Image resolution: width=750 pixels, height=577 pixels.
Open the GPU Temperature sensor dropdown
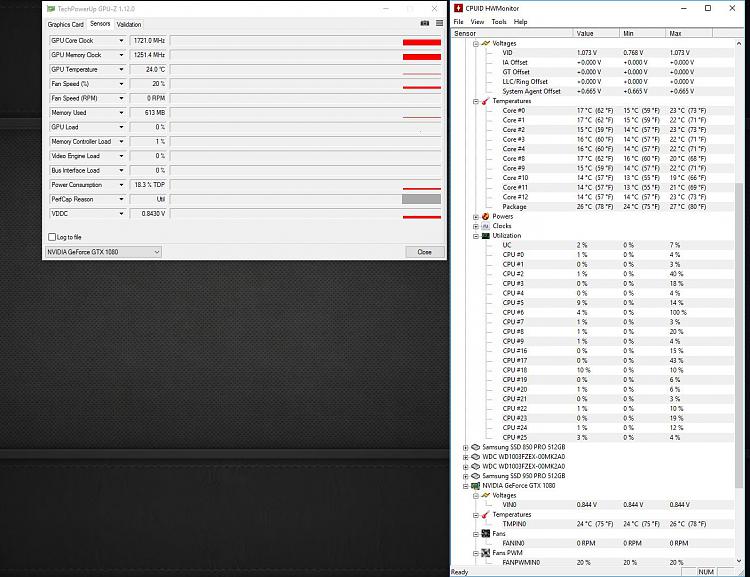pos(121,69)
